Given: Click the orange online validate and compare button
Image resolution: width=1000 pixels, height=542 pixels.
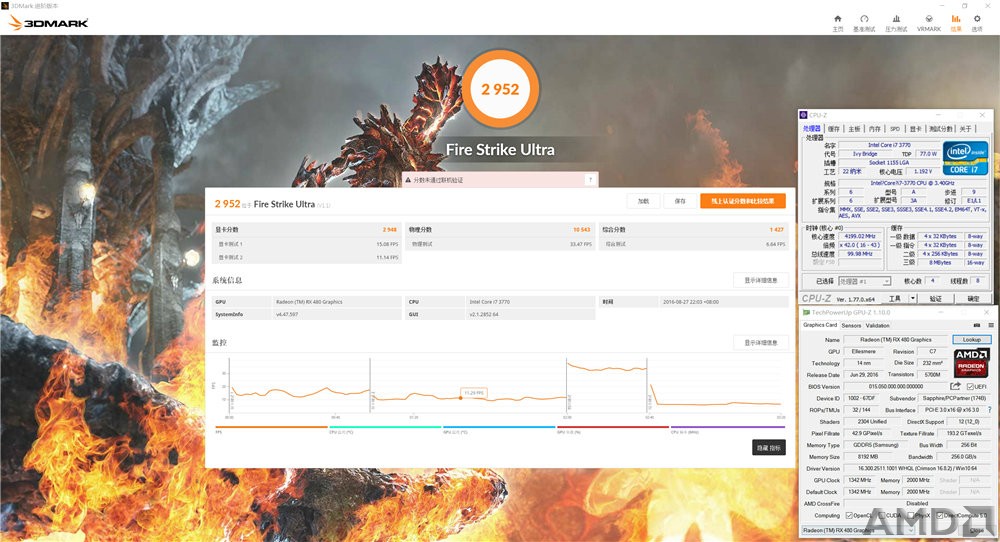Looking at the screenshot, I should click(x=743, y=201).
